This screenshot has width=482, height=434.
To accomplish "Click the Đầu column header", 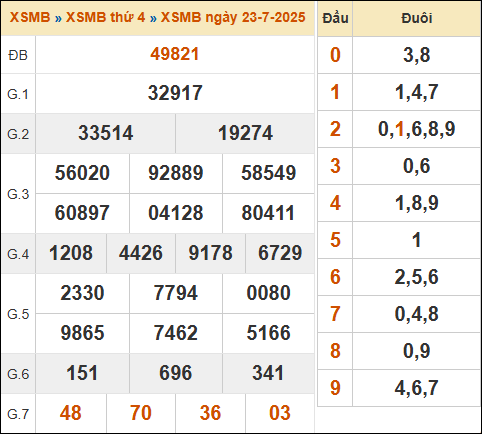I will (x=335, y=18).
